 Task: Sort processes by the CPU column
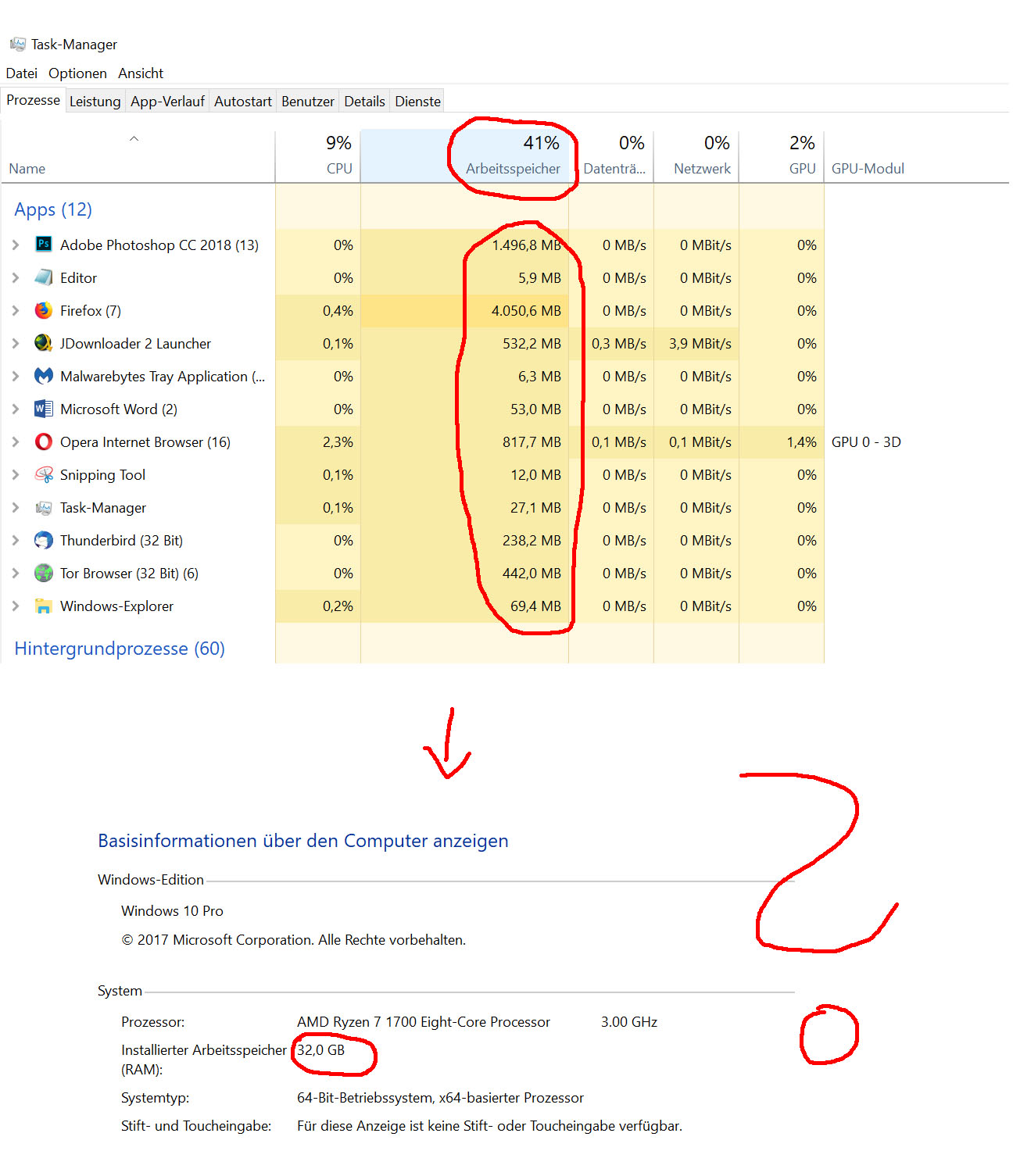pos(338,155)
